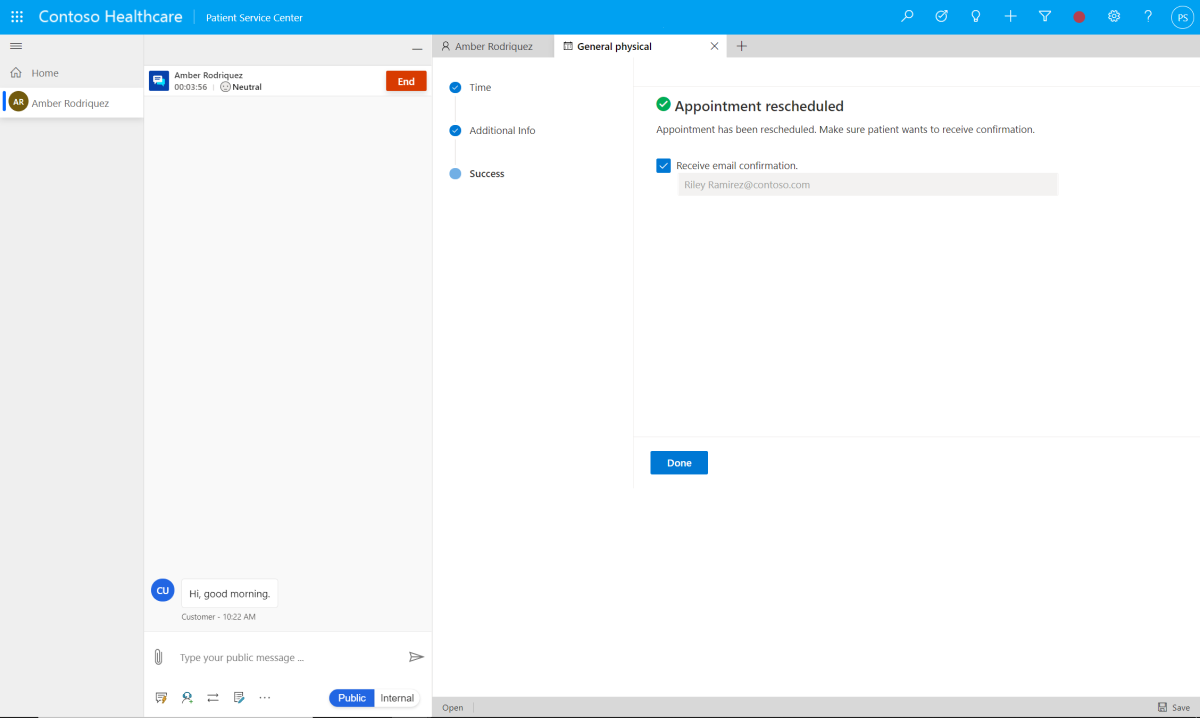The width and height of the screenshot is (1200, 718).
Task: Open more chat options ellipsis
Action: tap(265, 698)
